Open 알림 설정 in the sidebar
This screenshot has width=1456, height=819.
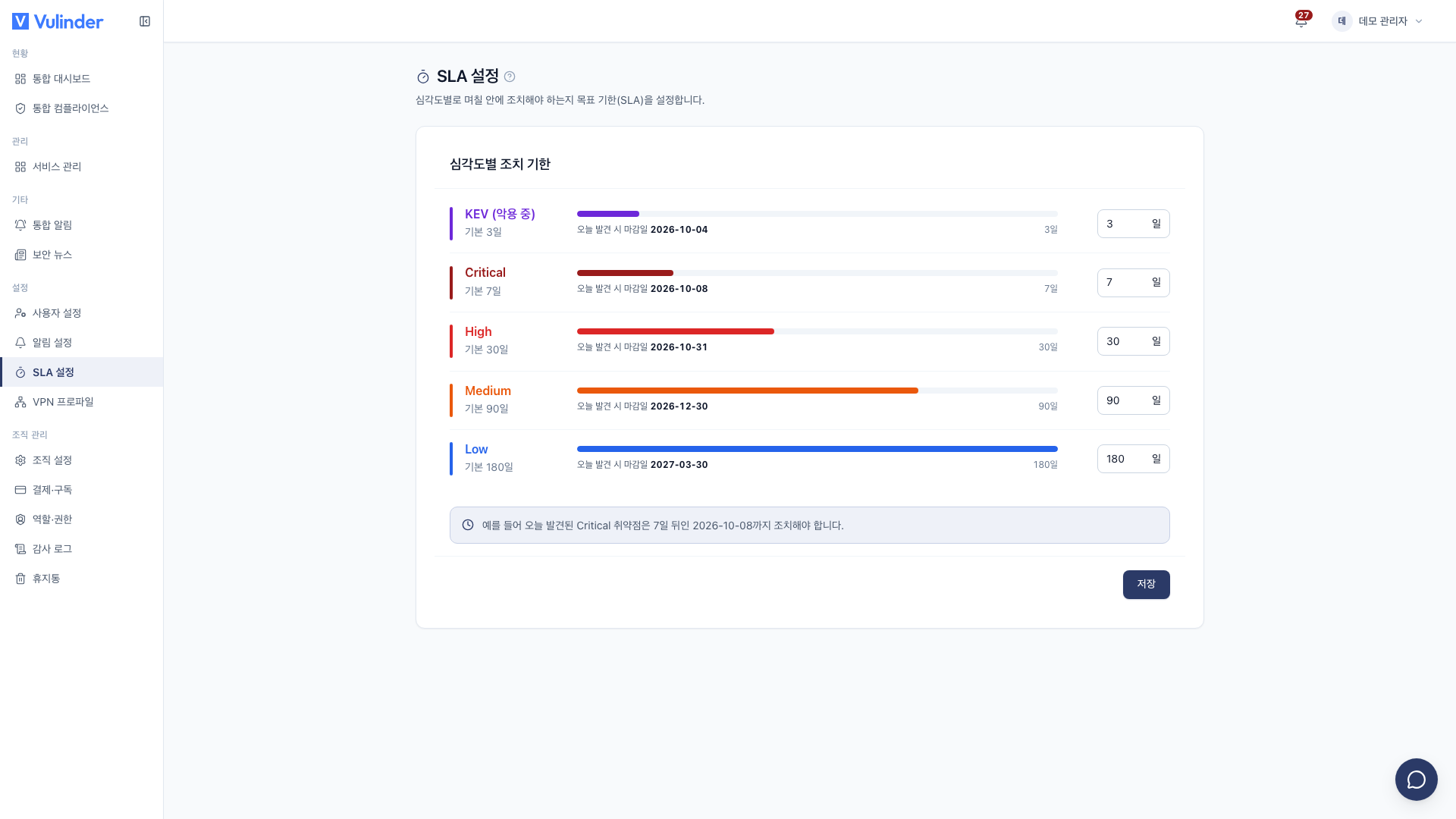click(81, 343)
